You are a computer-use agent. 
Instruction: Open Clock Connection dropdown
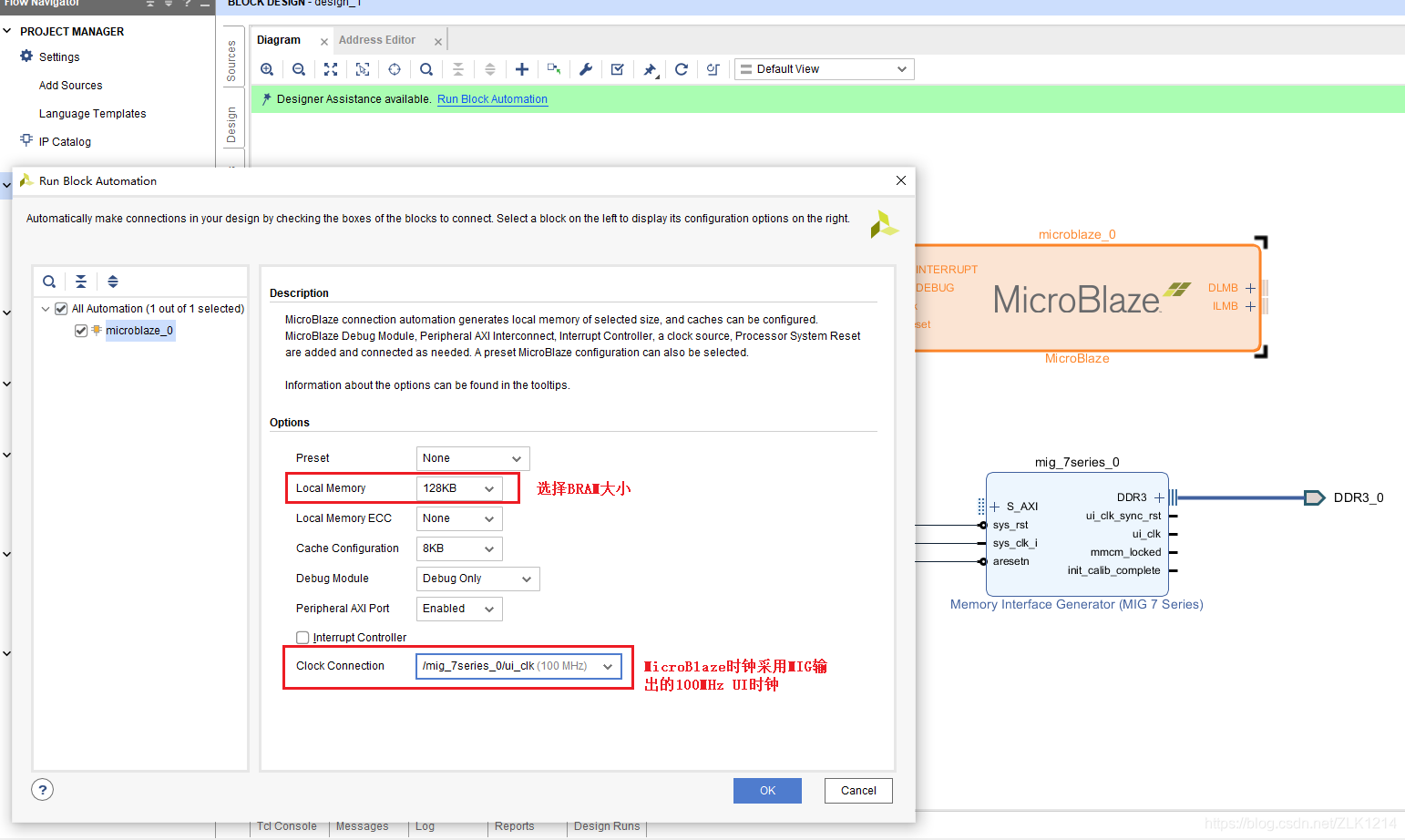[519, 666]
